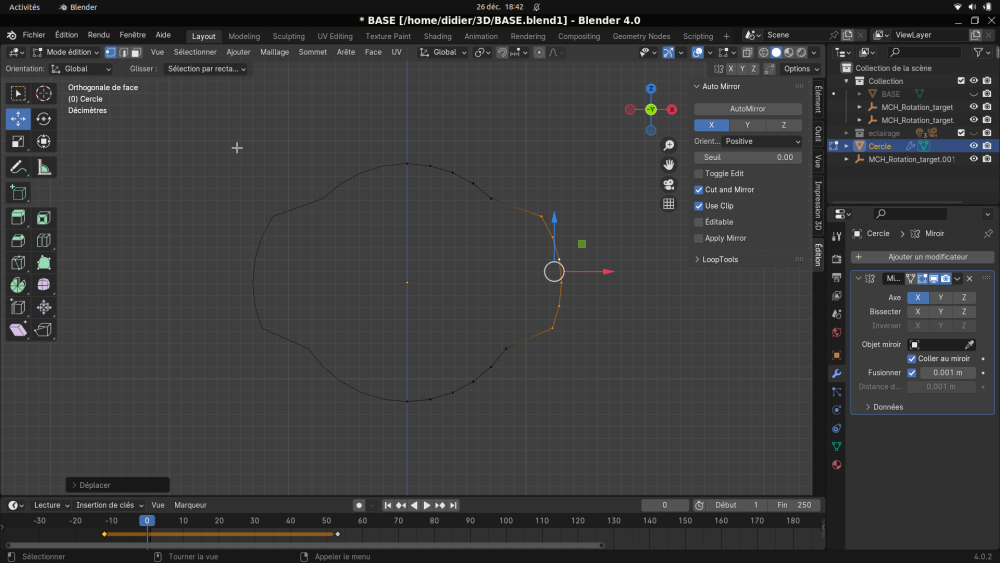Image resolution: width=1000 pixels, height=563 pixels.
Task: Toggle camera view icon in viewport
Action: coord(669,185)
